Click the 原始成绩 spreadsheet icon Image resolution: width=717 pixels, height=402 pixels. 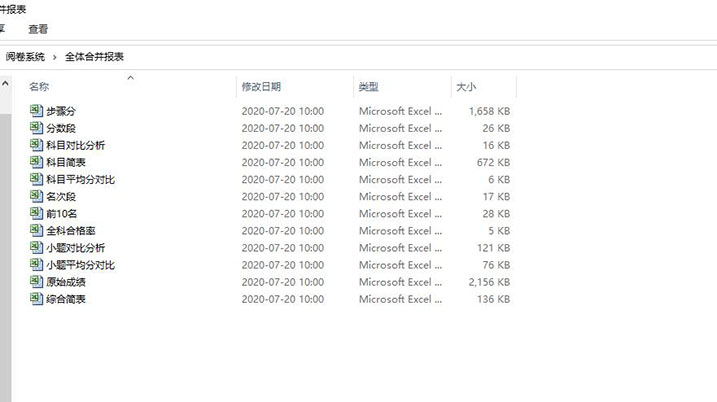[37, 282]
